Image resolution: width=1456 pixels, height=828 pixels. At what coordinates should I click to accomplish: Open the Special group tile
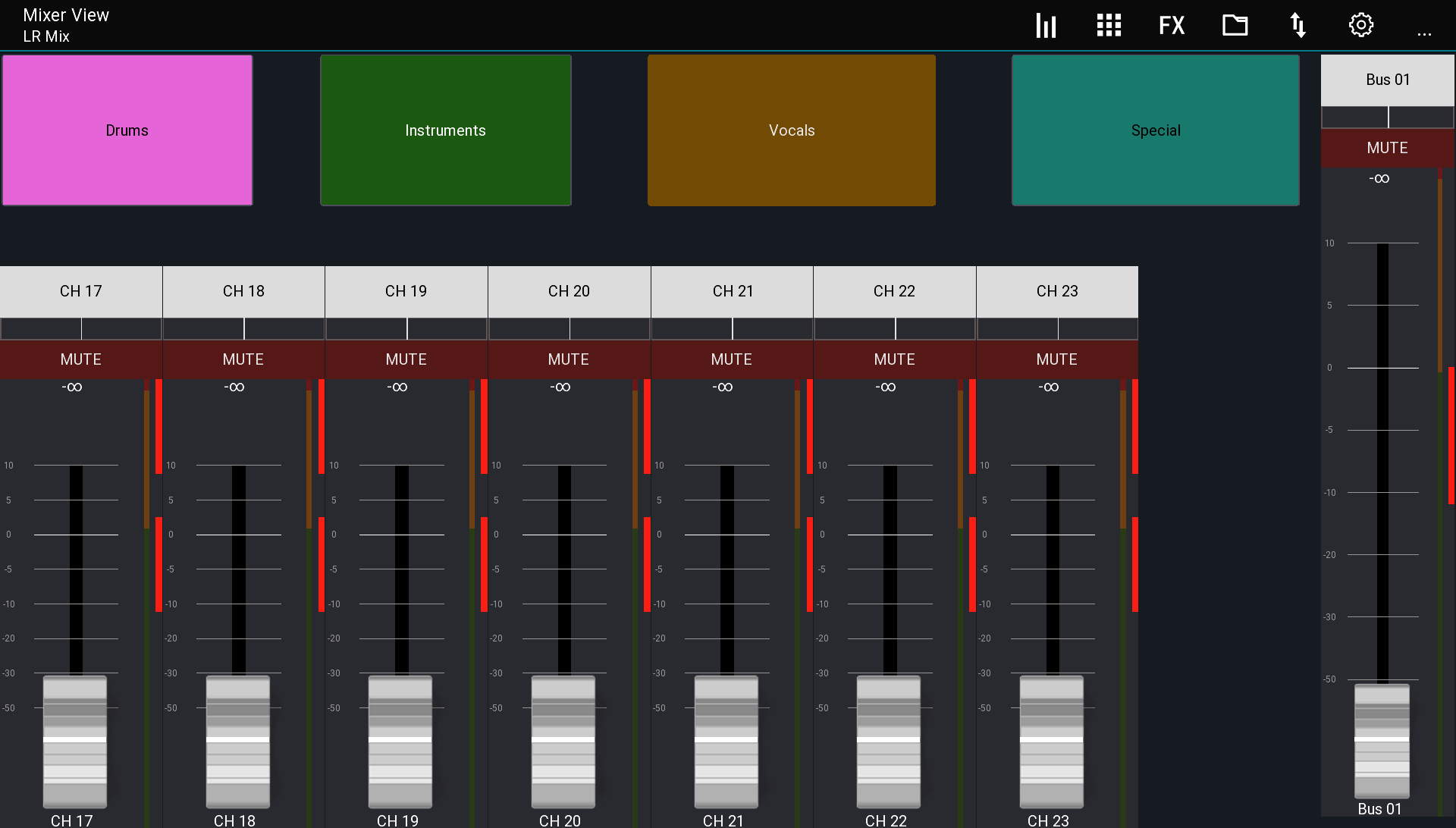(x=1155, y=130)
